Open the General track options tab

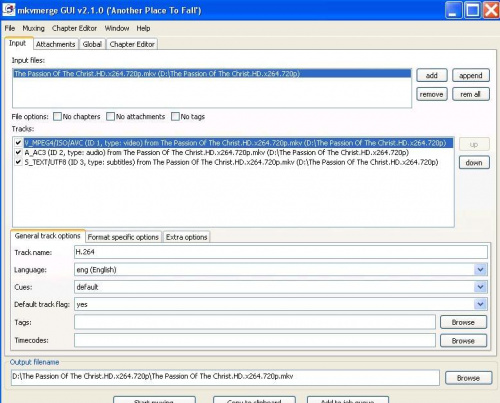pos(48,236)
